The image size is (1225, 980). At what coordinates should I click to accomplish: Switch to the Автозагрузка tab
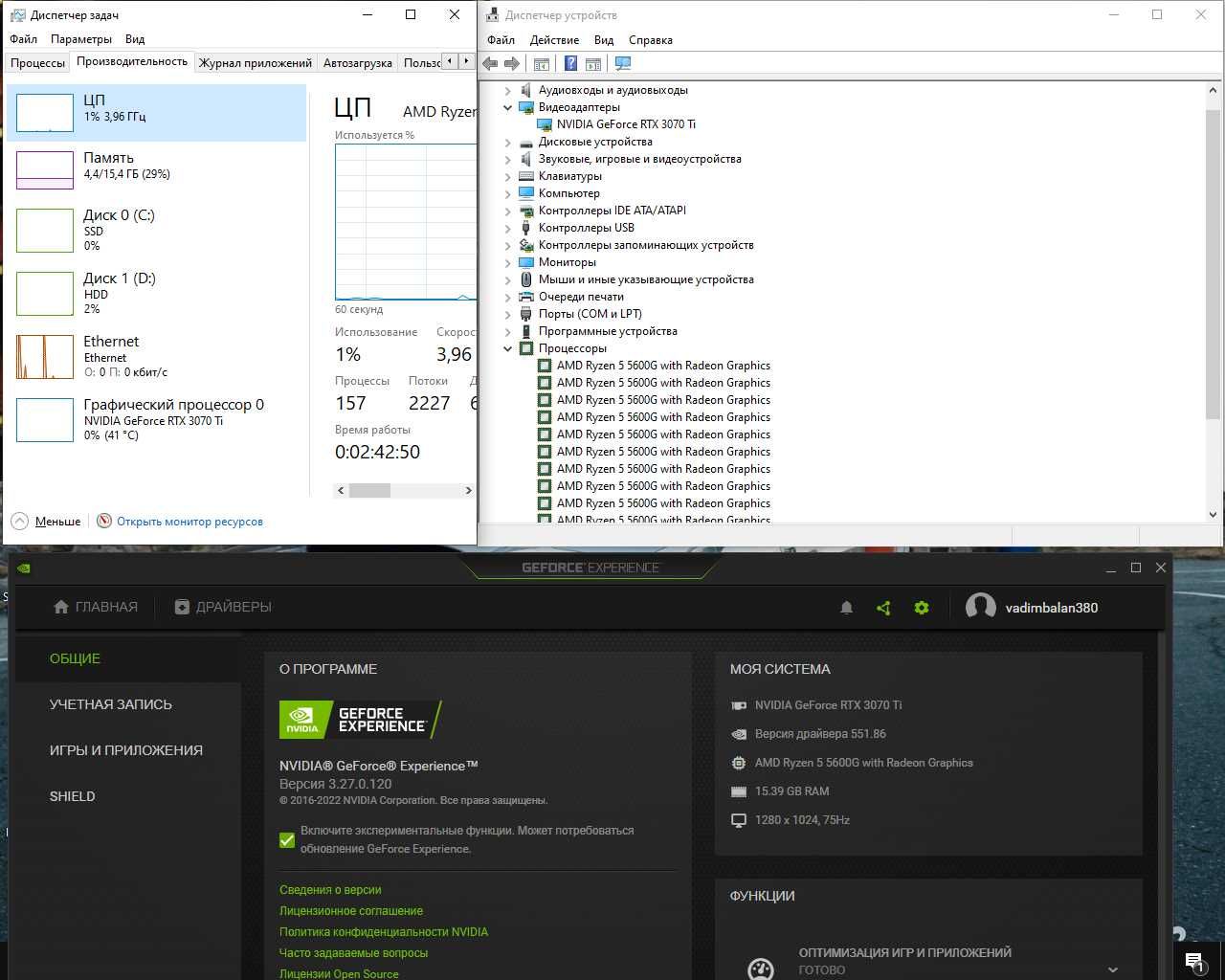coord(358,62)
